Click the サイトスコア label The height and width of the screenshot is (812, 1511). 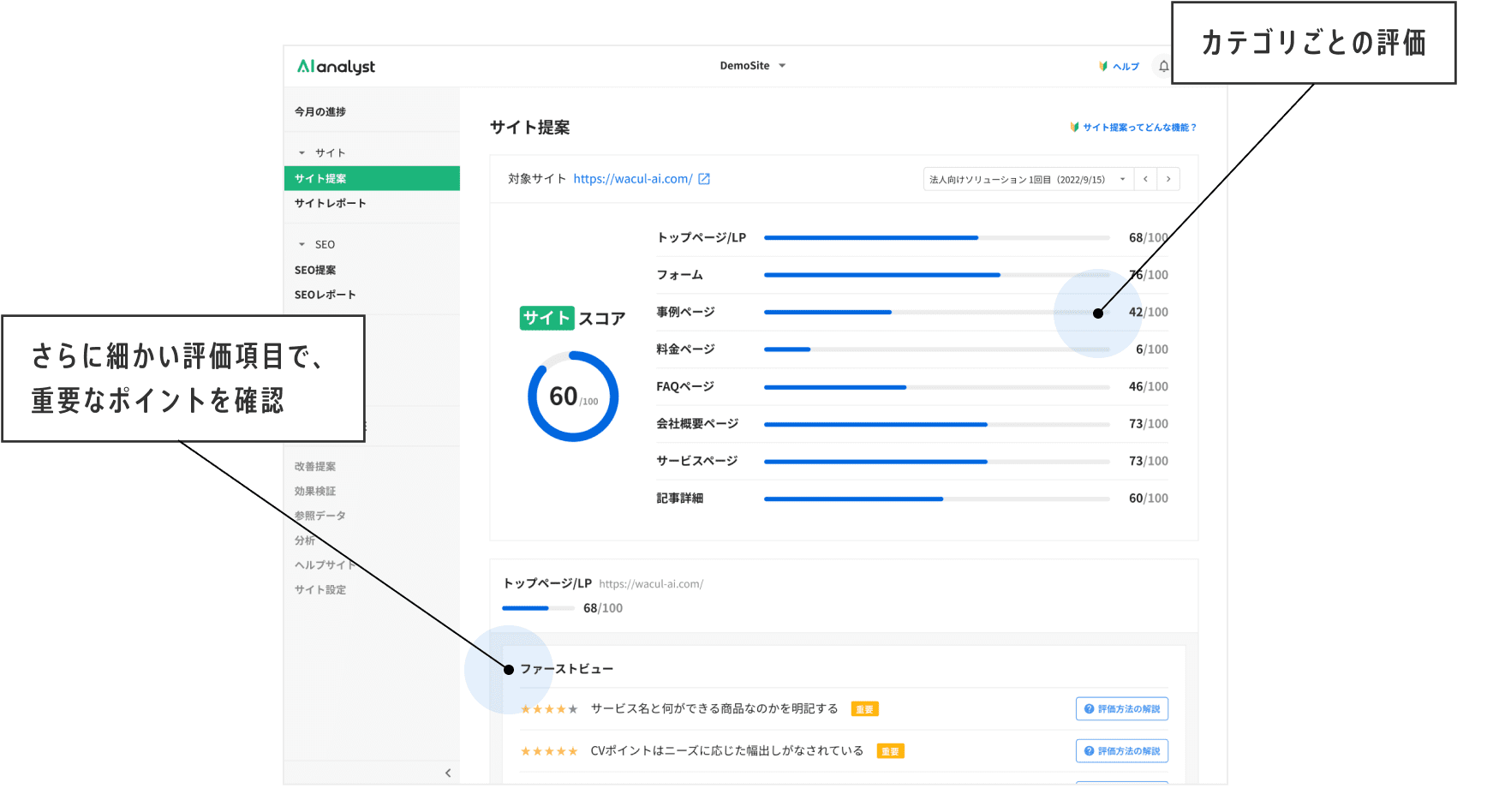(572, 319)
